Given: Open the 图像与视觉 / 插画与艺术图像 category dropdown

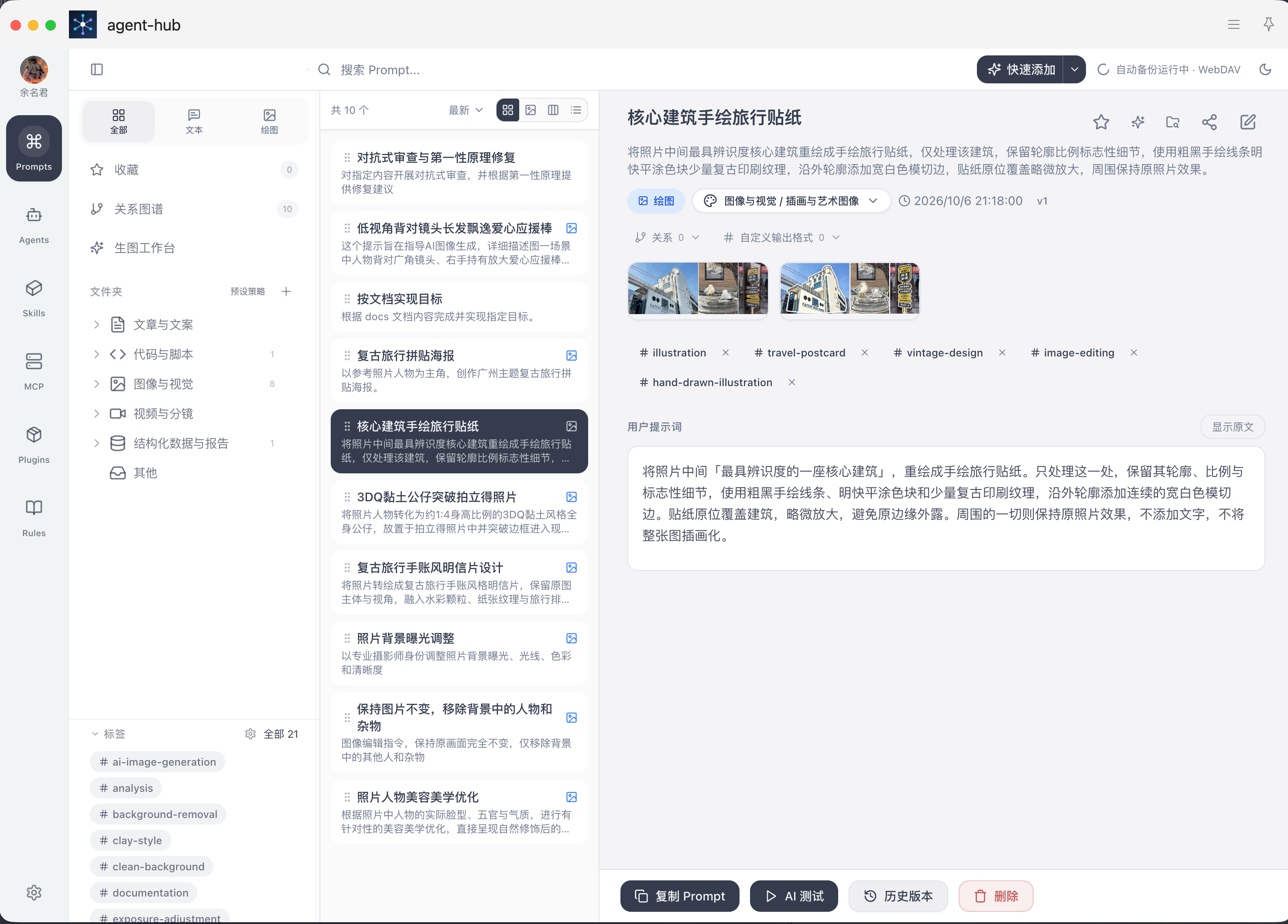Looking at the screenshot, I should 791,201.
